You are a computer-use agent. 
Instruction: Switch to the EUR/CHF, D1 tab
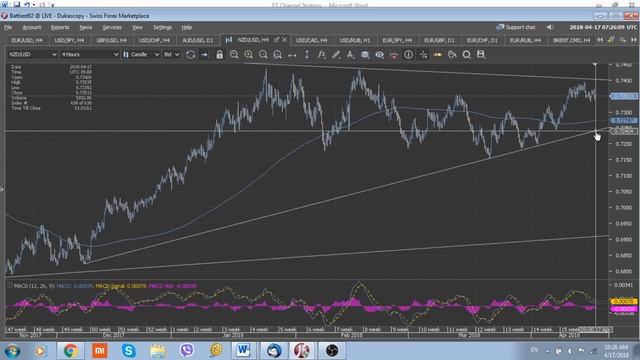[482, 40]
